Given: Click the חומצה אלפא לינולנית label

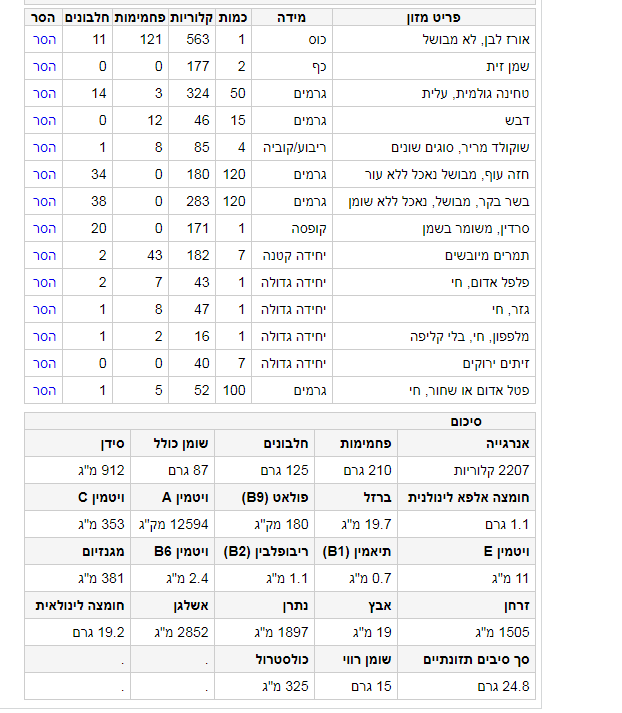Looking at the screenshot, I should point(469,498).
